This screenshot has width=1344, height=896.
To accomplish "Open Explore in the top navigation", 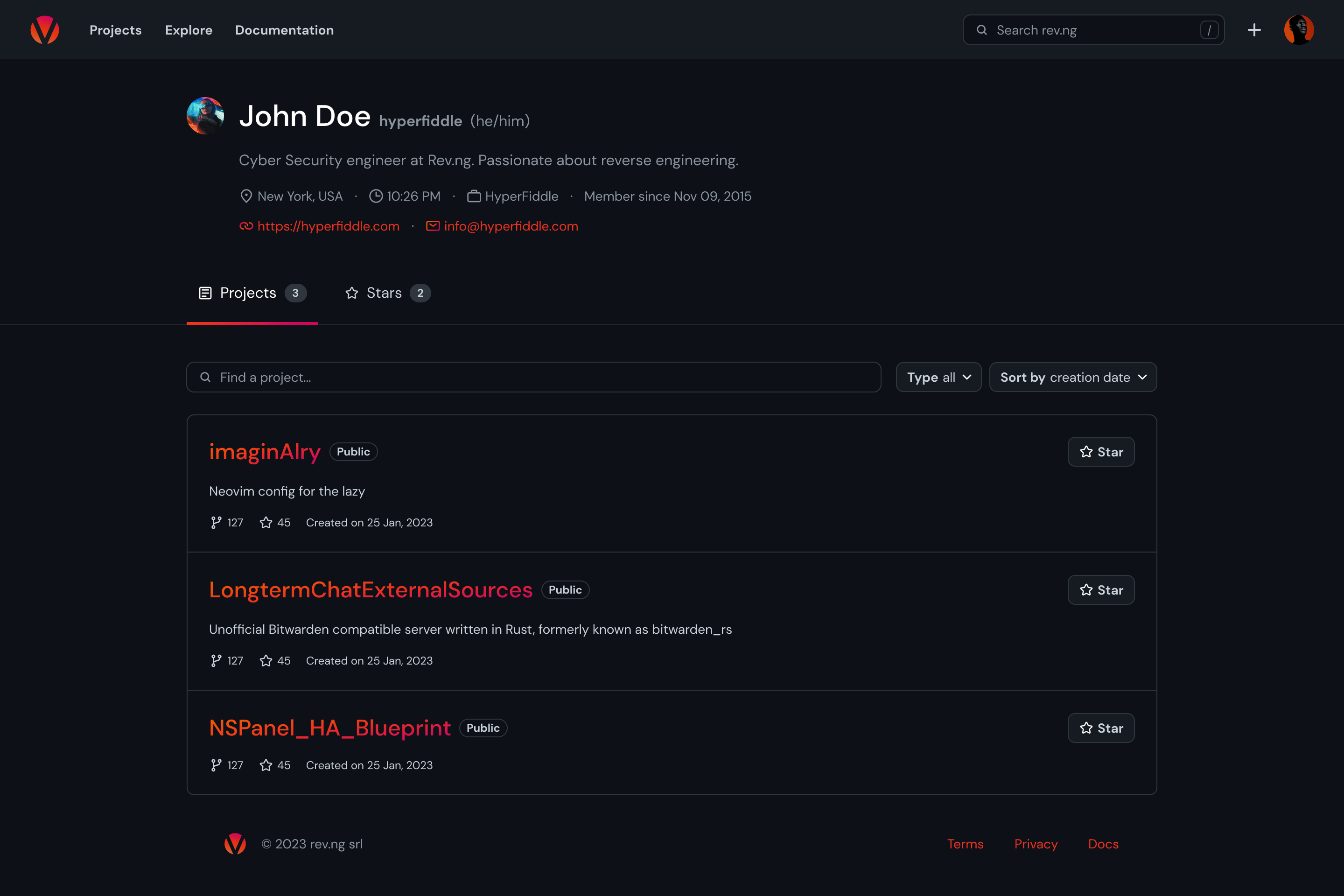I will pos(189,30).
